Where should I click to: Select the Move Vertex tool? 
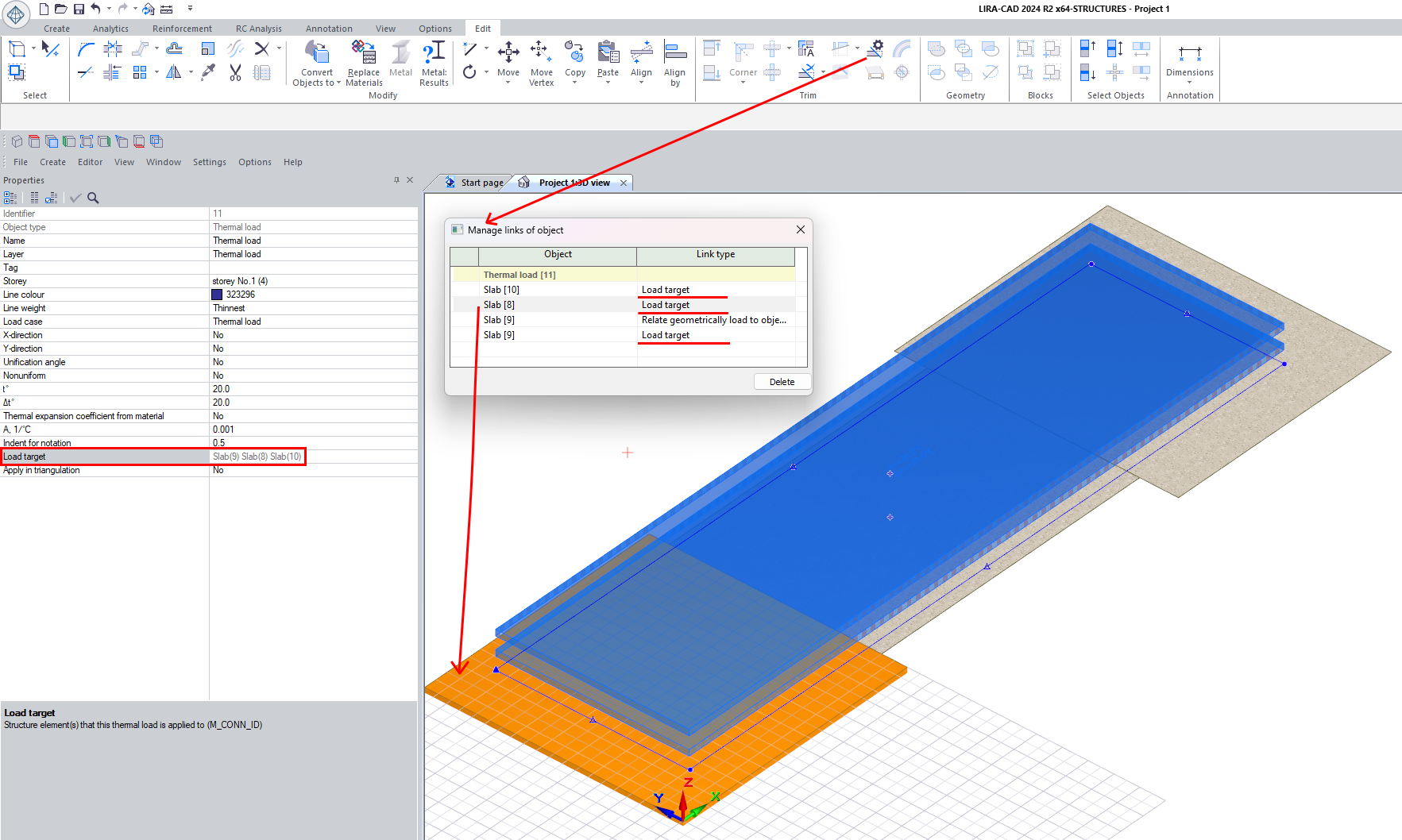pyautogui.click(x=541, y=54)
